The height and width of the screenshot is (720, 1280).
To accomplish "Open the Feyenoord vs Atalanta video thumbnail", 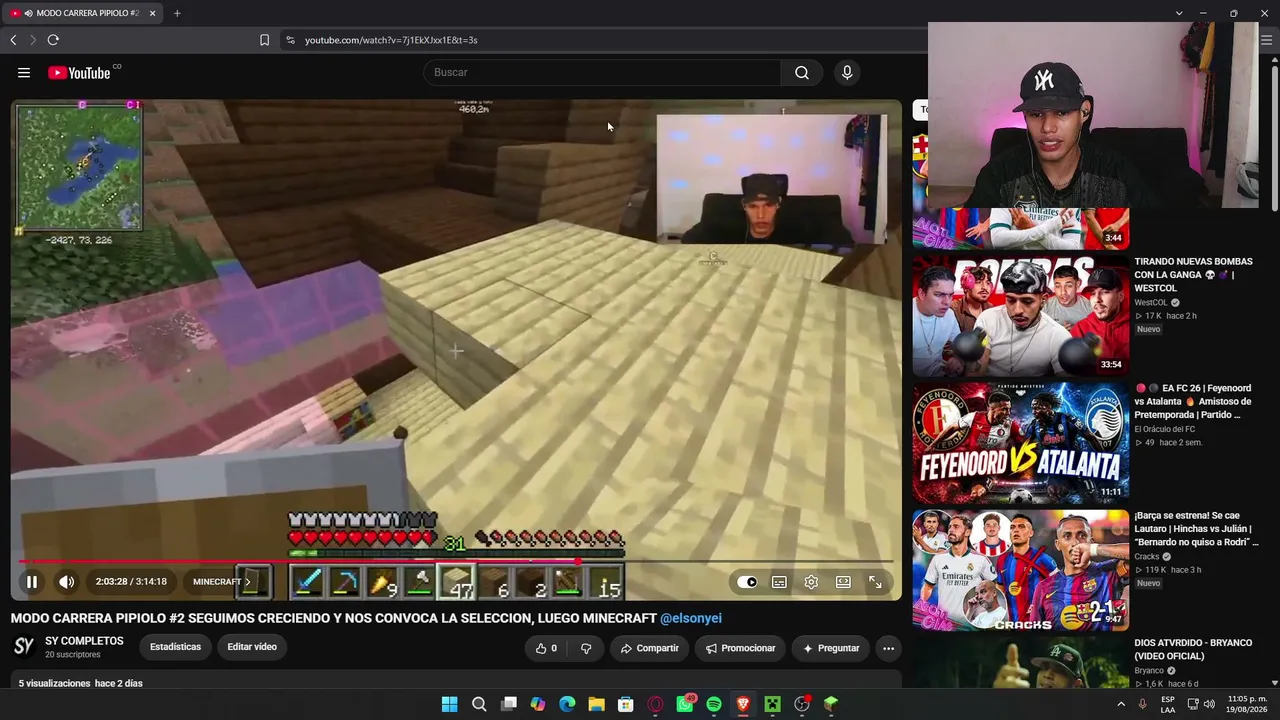I will [x=1021, y=443].
